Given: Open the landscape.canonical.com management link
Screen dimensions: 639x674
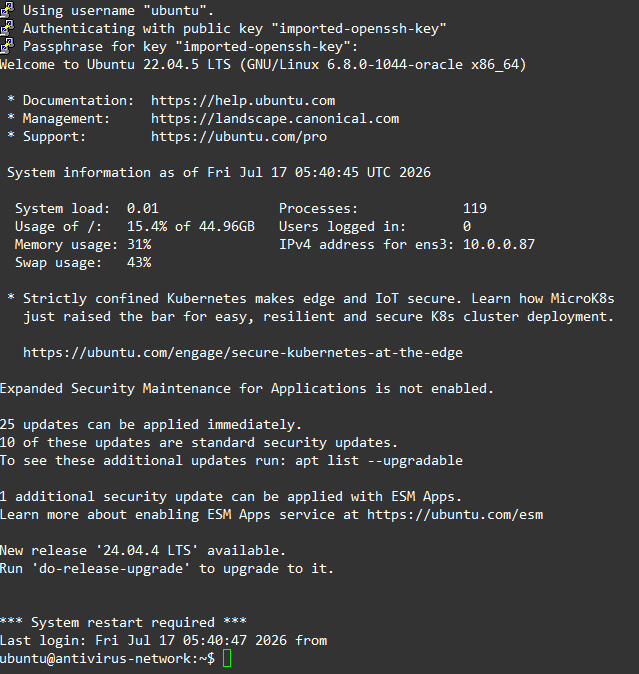Looking at the screenshot, I should coord(275,119).
